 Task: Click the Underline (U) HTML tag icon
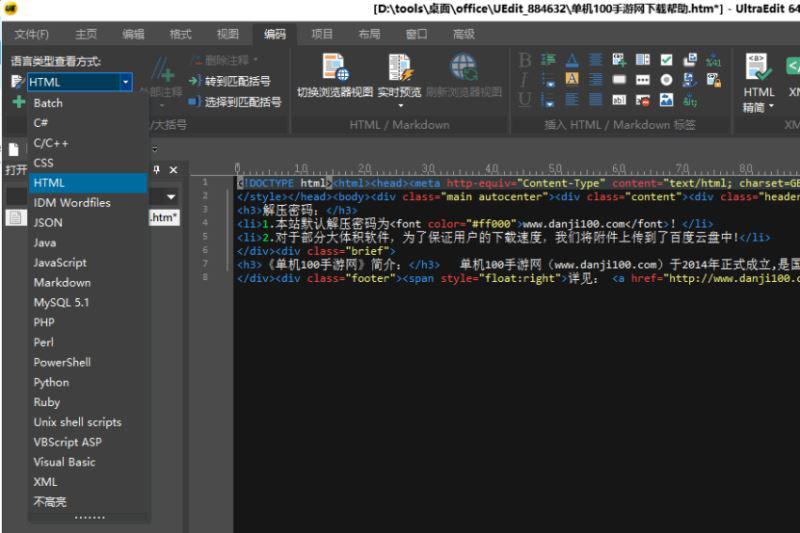coord(524,99)
